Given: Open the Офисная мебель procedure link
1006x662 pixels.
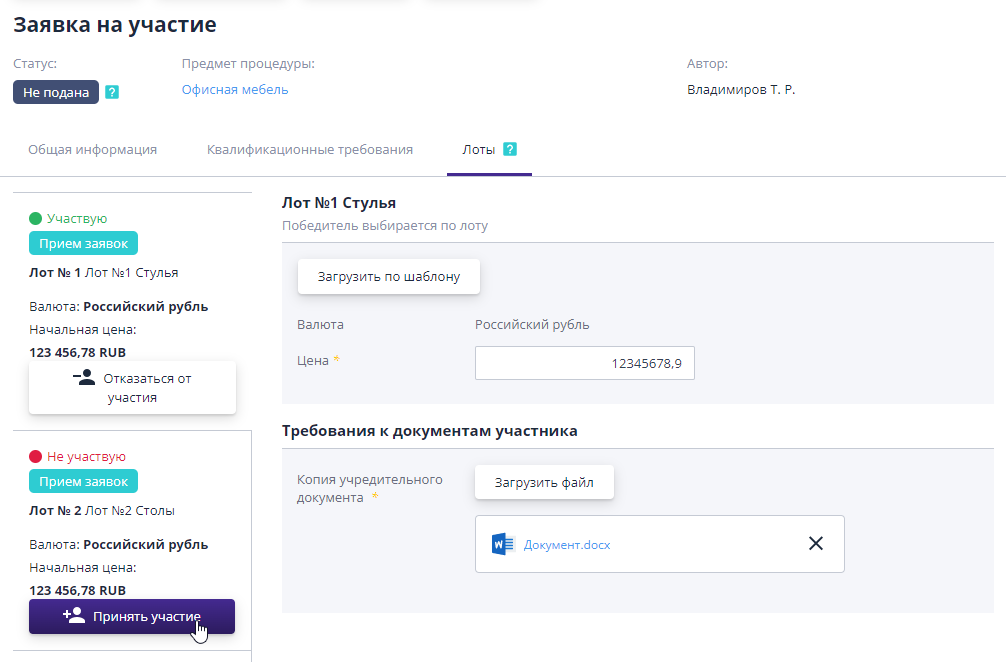Looking at the screenshot, I should tap(233, 89).
